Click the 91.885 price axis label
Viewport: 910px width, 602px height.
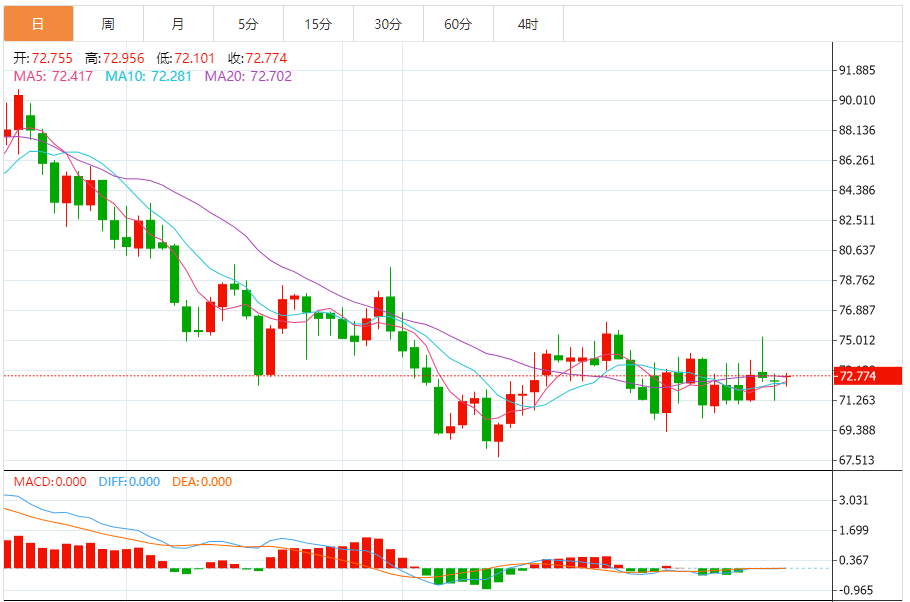[x=857, y=70]
